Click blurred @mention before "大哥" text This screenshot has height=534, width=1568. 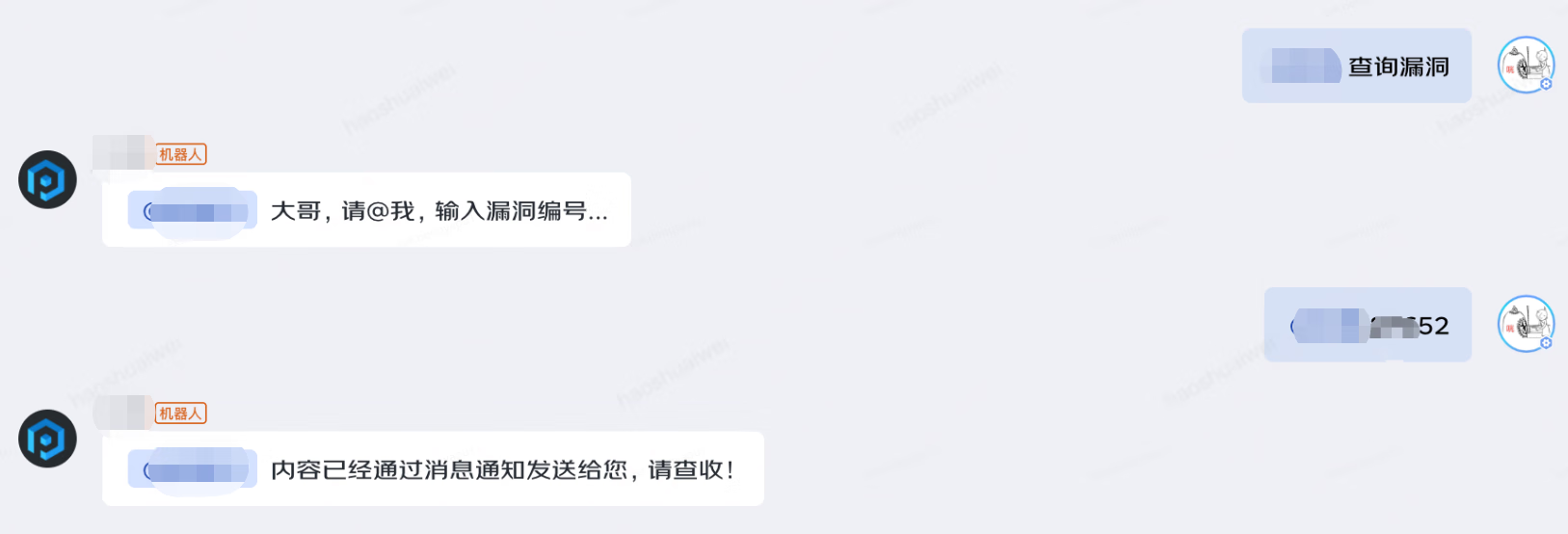pyautogui.click(x=193, y=210)
